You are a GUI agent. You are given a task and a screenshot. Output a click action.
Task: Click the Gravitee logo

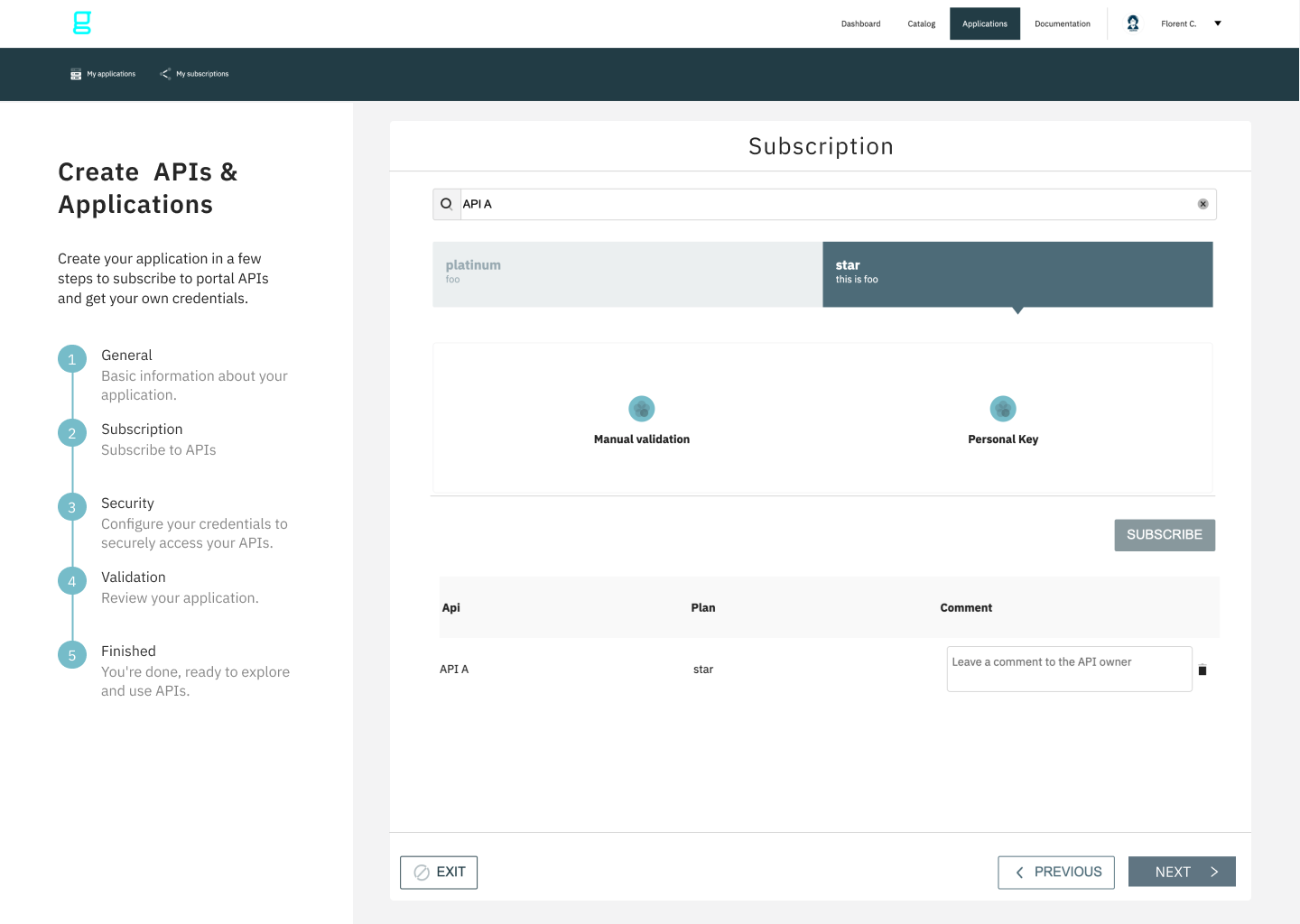(81, 23)
